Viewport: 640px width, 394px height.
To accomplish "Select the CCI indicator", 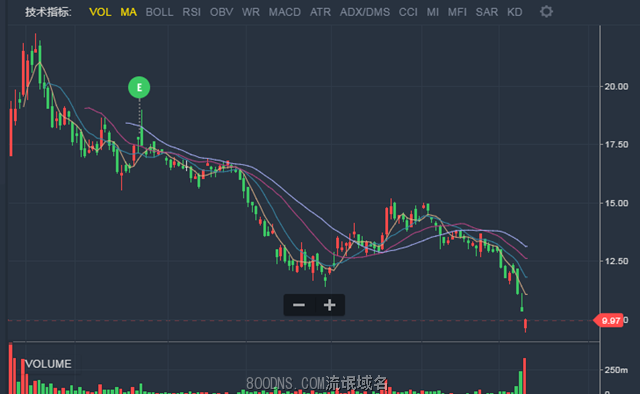I will point(408,12).
